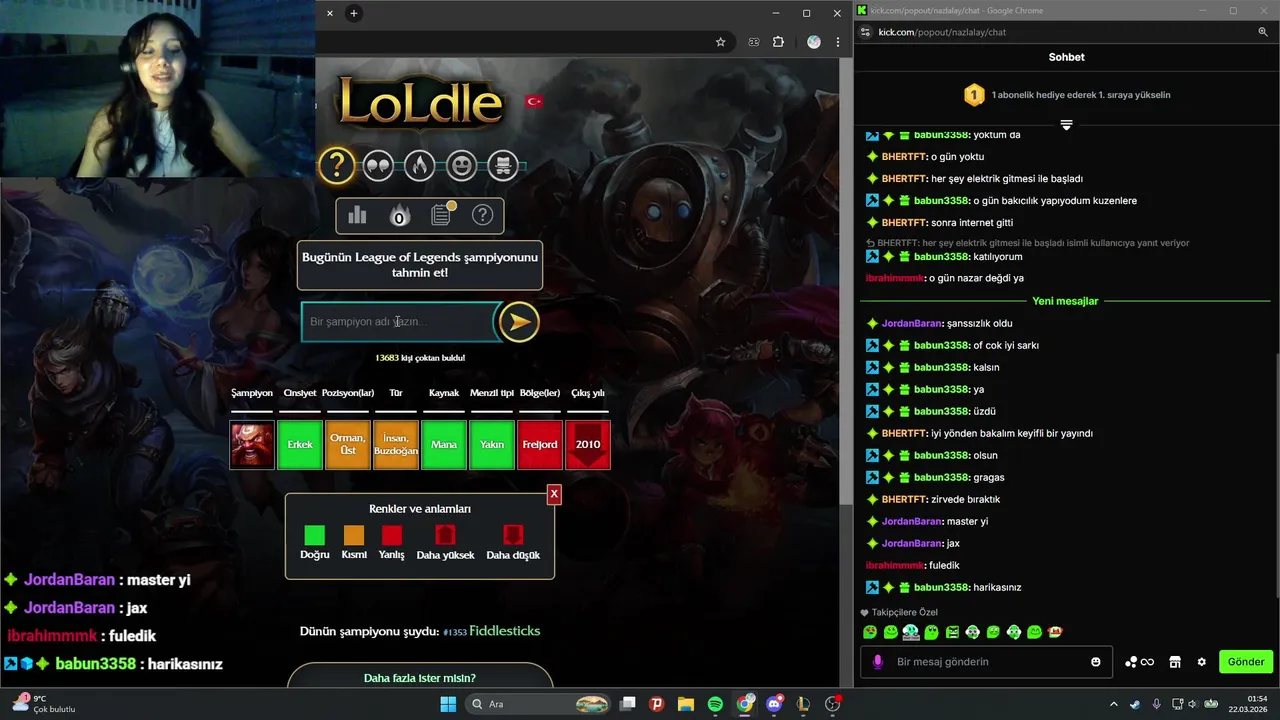
Task: Click the red Freljord region tile
Action: 540,445
